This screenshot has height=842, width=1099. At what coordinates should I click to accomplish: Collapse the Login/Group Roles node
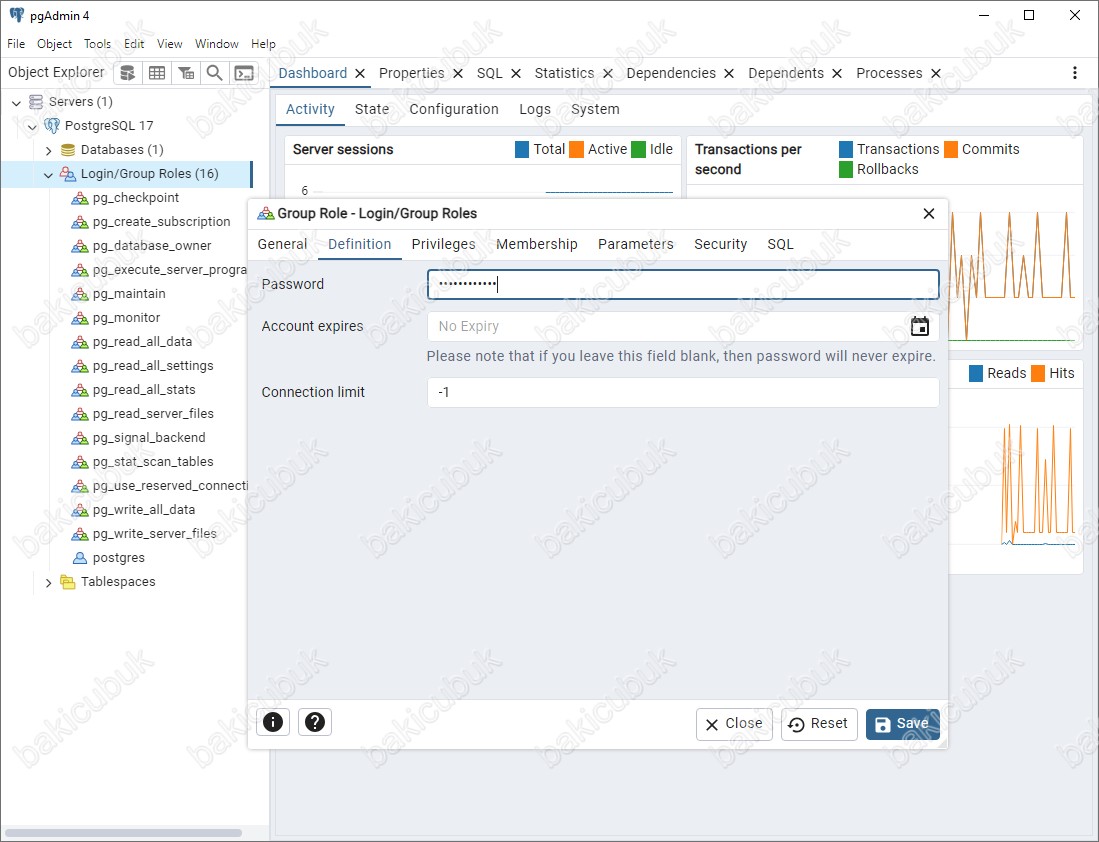coord(48,175)
